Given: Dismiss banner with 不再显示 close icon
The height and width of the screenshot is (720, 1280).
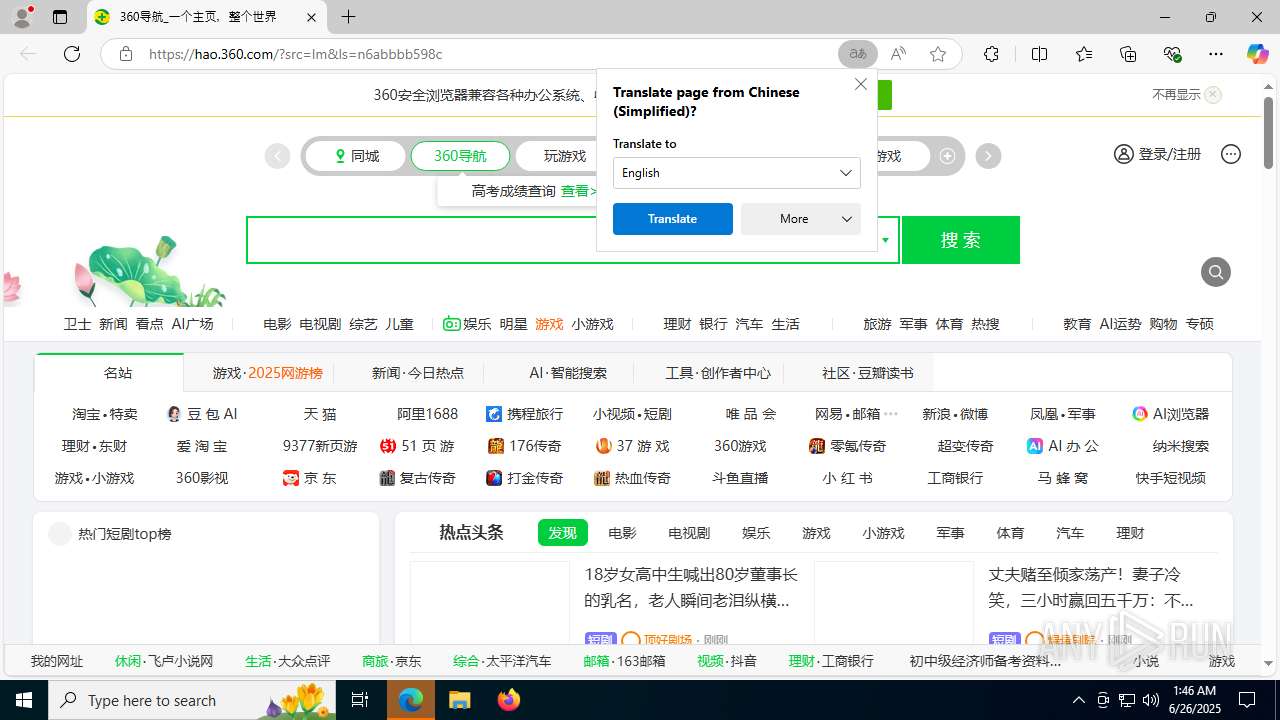Looking at the screenshot, I should click(1213, 95).
